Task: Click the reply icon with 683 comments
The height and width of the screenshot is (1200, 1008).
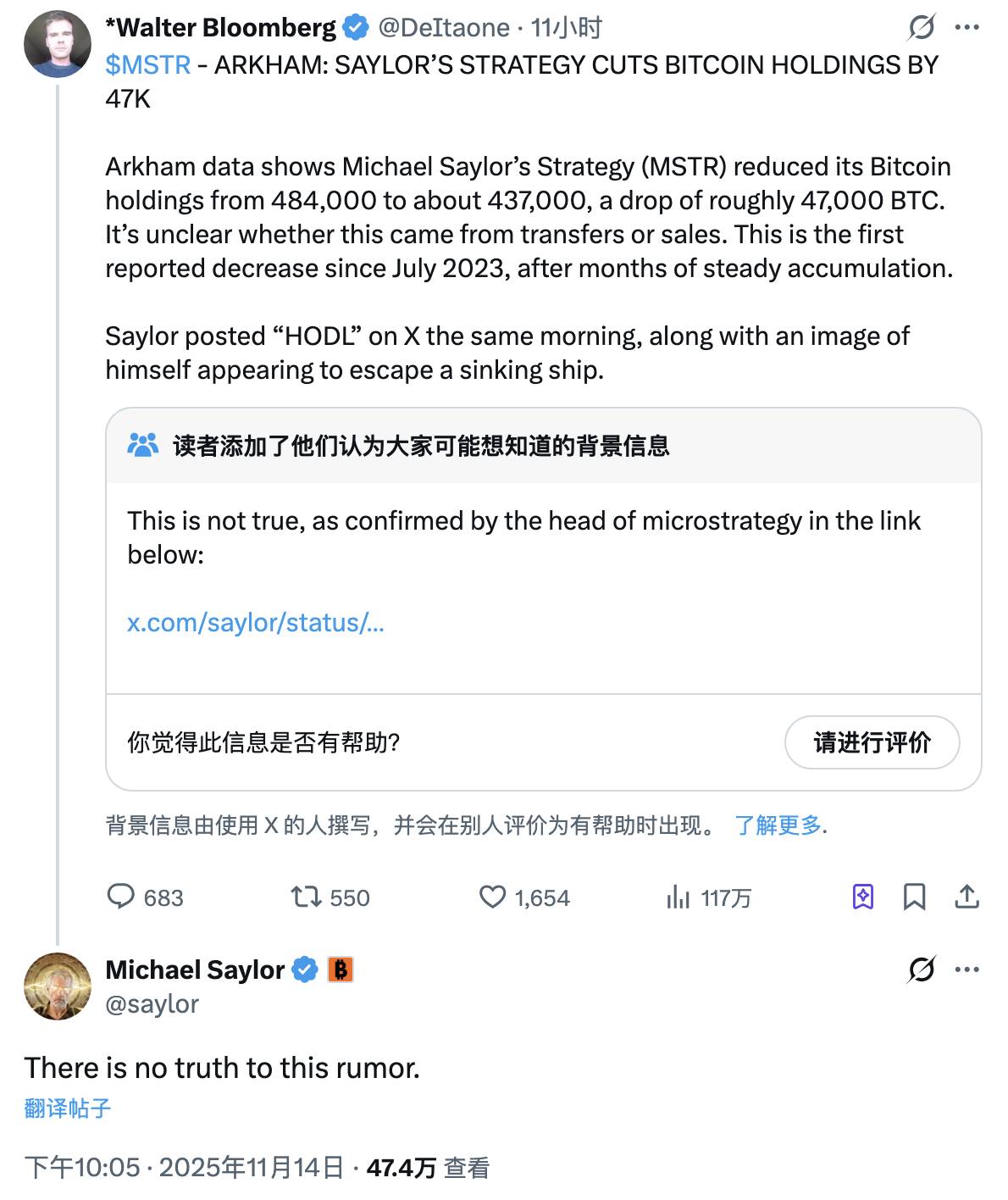Action: 121,897
